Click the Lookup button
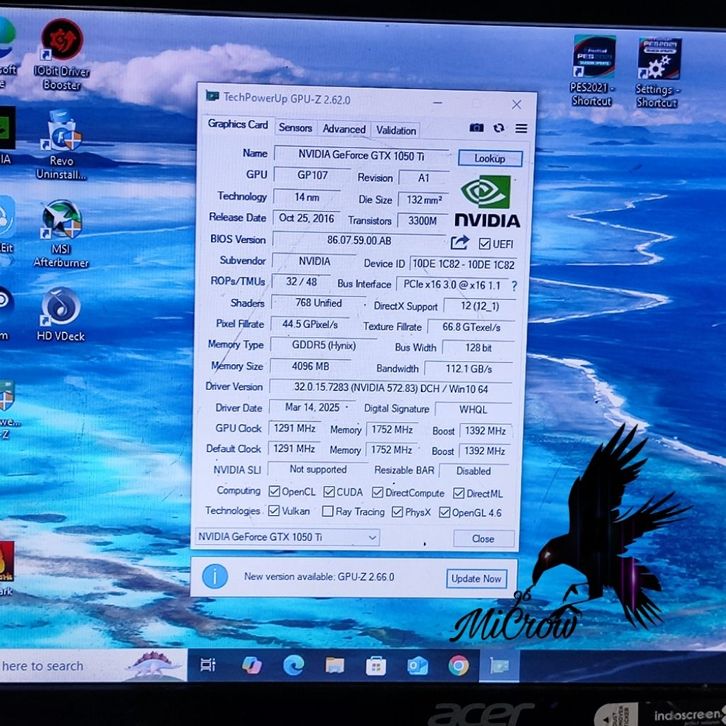Screen dimensions: 726x726 489,158
